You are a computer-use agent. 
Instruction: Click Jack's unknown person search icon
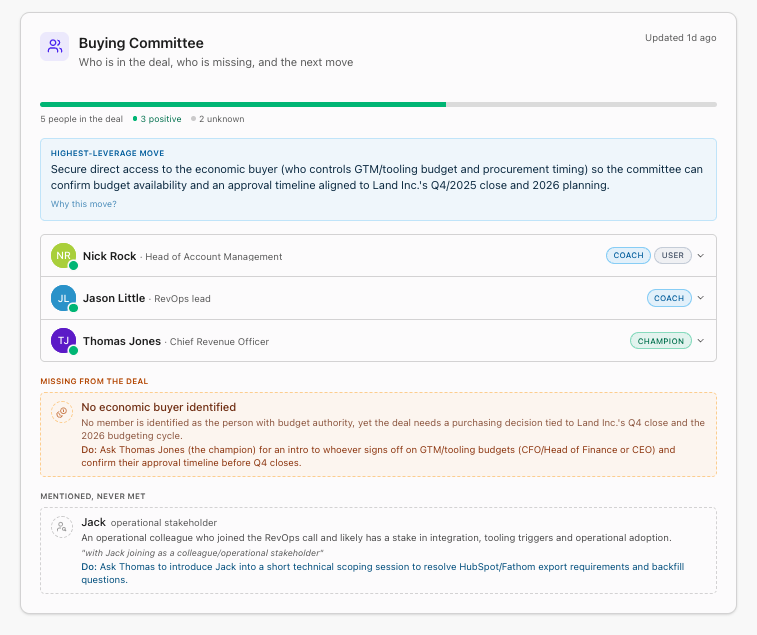62,526
